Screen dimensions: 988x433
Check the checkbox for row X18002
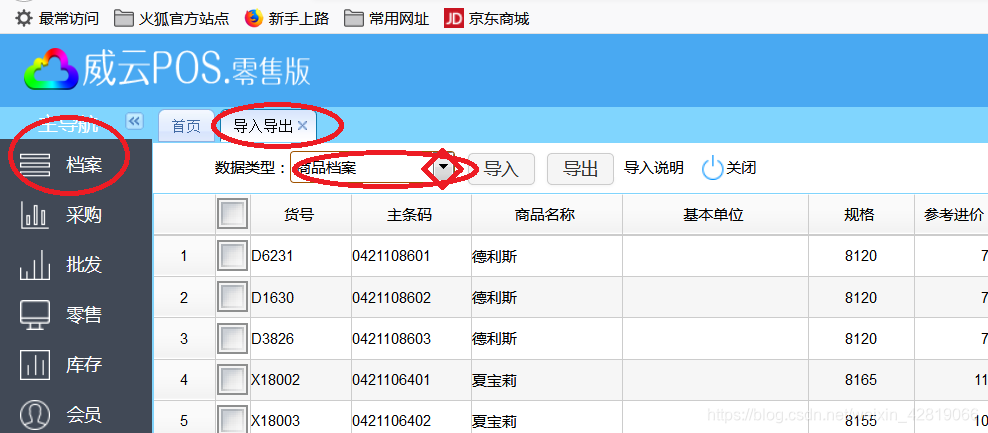point(233,379)
